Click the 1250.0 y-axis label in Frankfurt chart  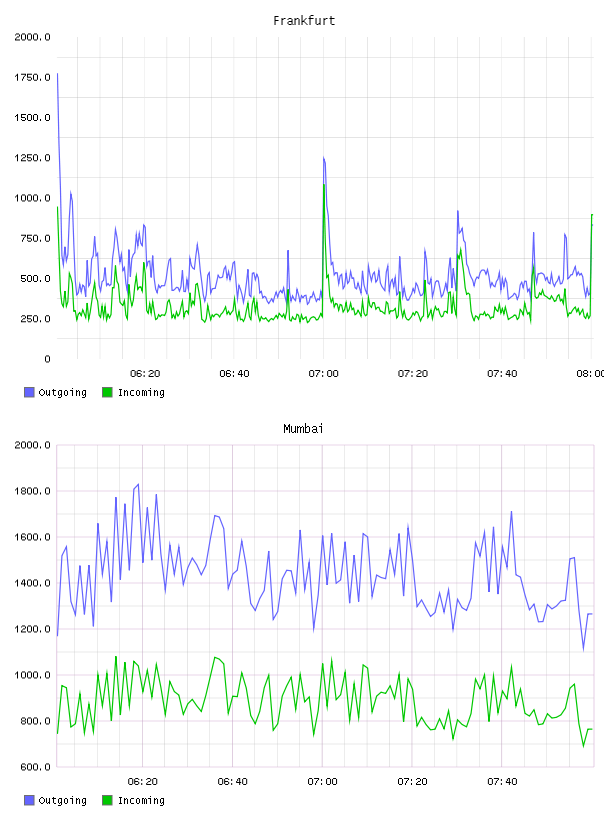(x=32, y=158)
